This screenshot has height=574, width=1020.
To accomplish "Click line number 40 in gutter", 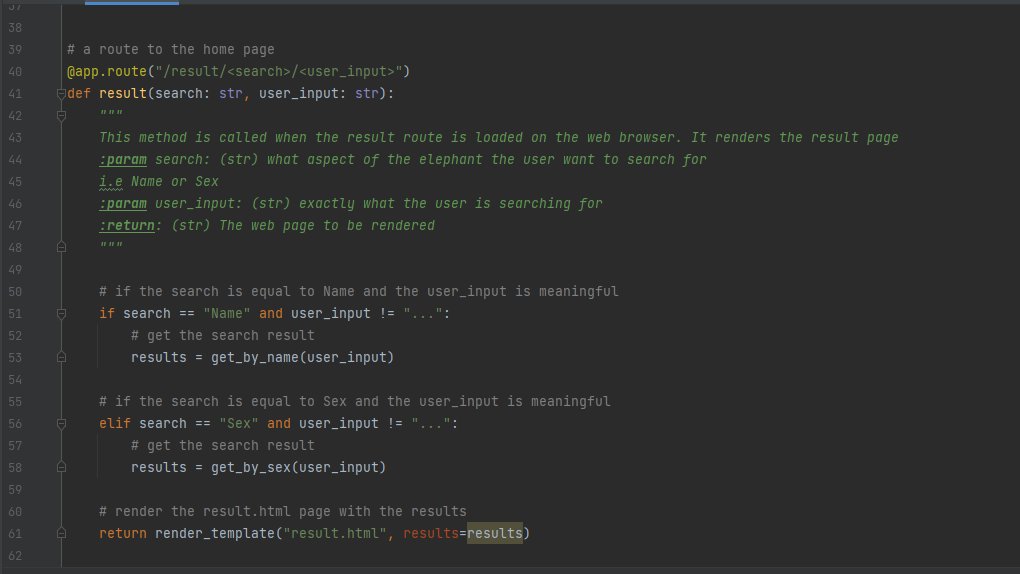I will (15, 72).
